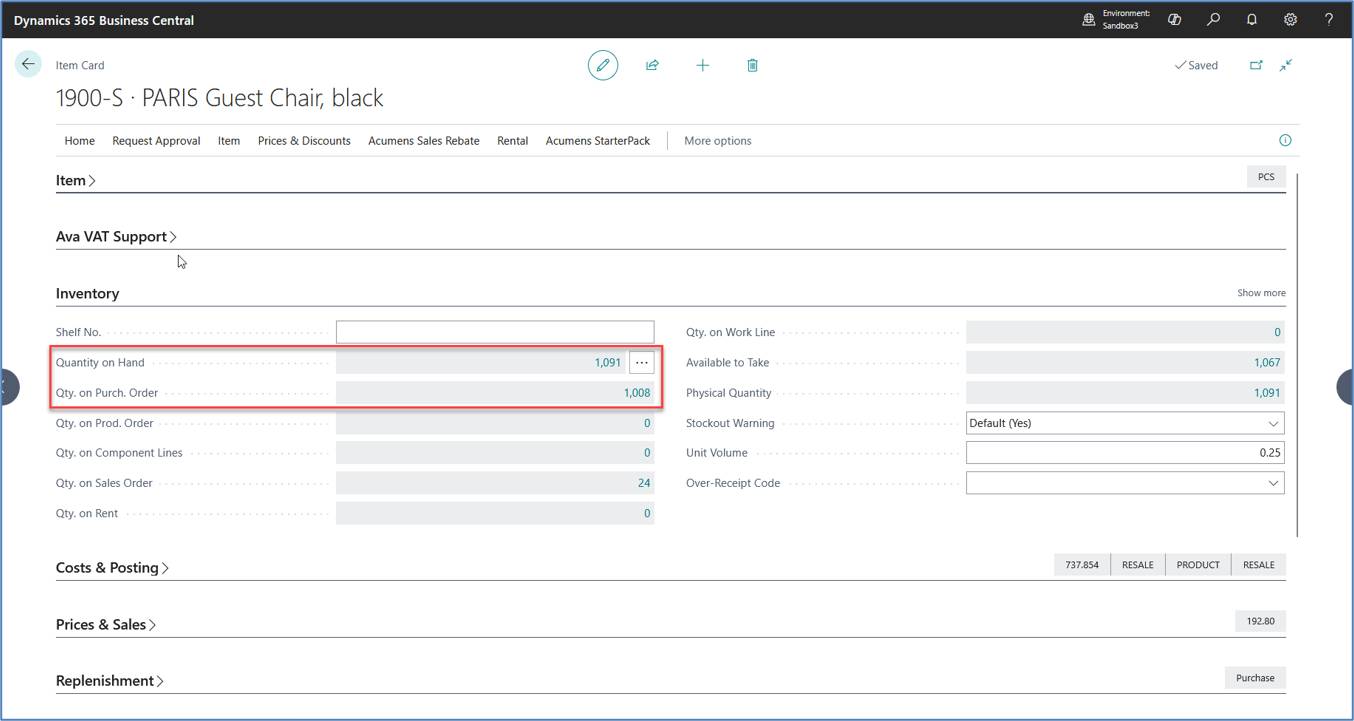Create new item with plus icon
This screenshot has height=721, width=1354.
[x=703, y=65]
